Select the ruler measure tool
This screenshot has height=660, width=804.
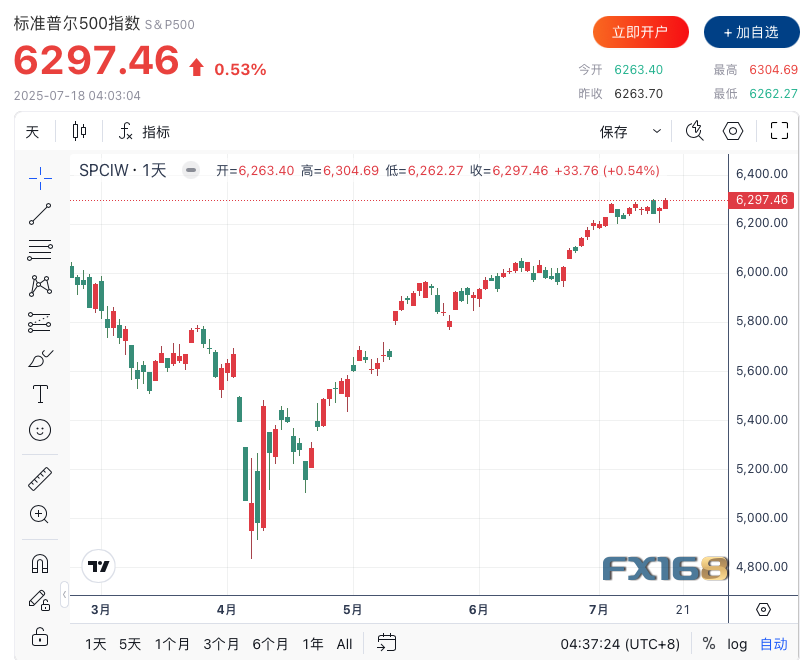coord(40,478)
